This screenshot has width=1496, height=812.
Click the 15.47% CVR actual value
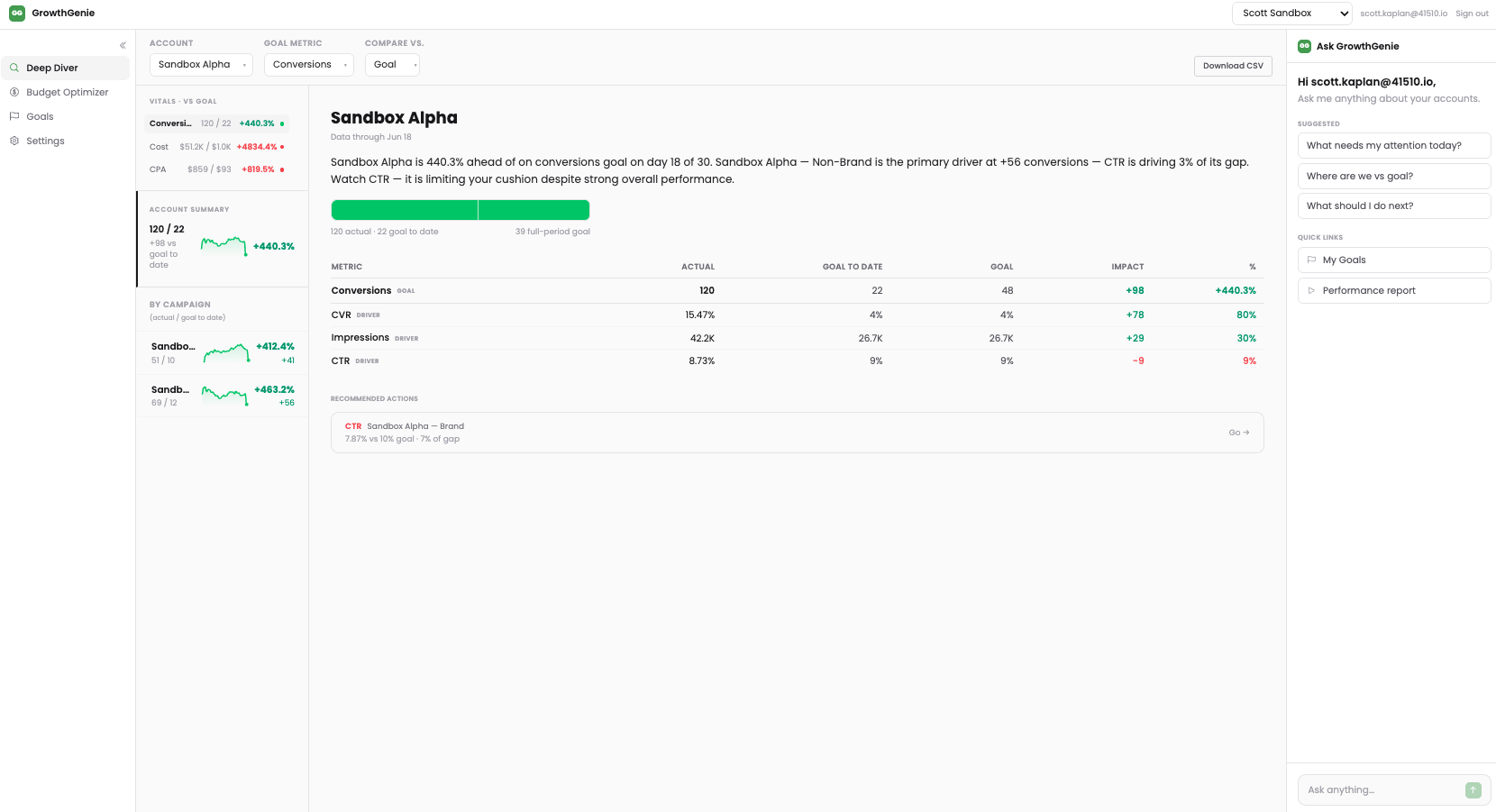point(699,315)
